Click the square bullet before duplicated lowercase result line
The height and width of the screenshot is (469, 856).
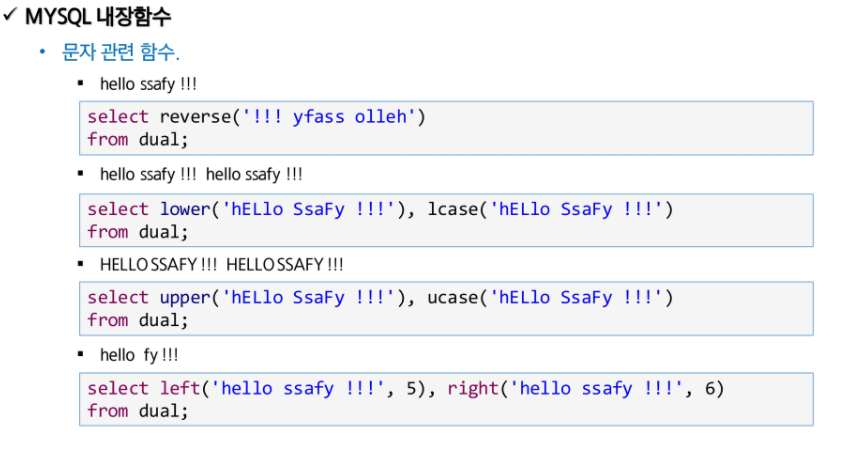pos(81,174)
